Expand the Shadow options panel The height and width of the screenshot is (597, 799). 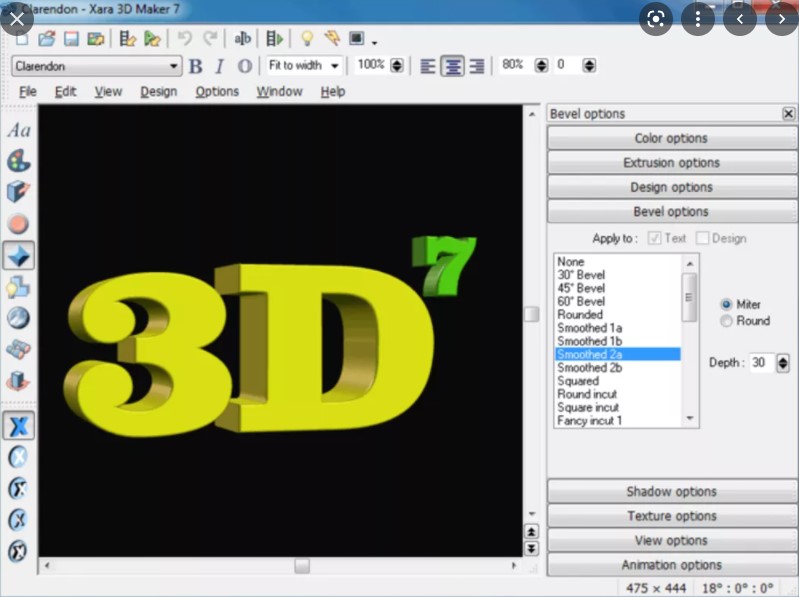(x=672, y=492)
